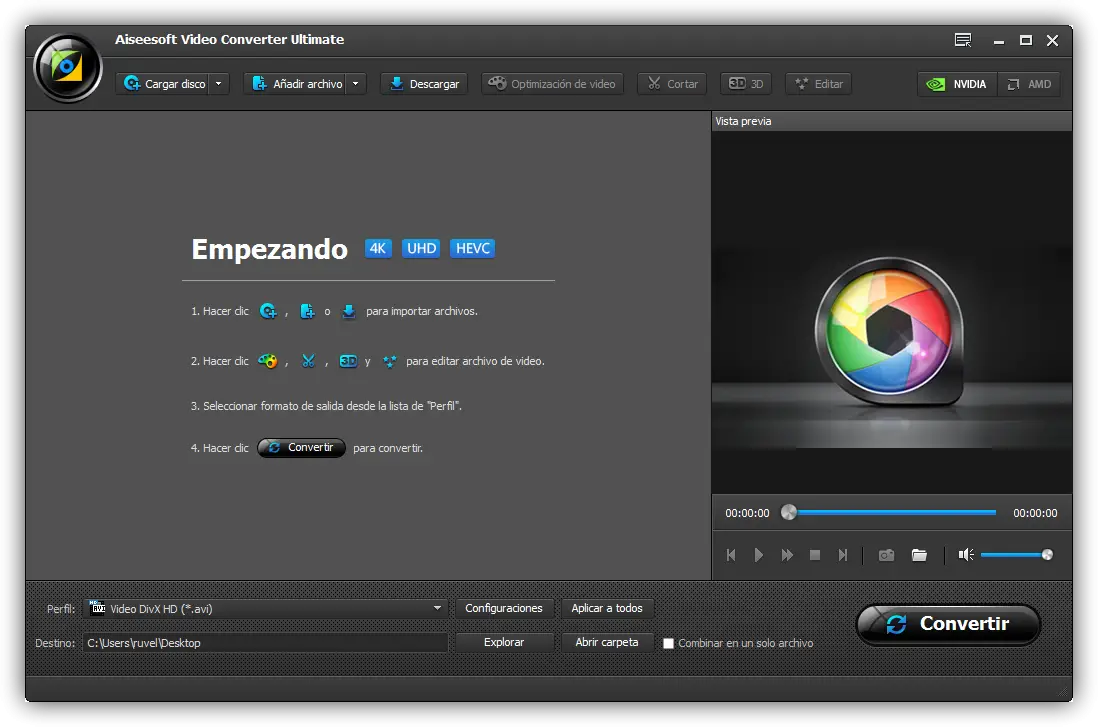Click the load disc icon in step 1
Screen dimensions: 1098x727
[268, 311]
